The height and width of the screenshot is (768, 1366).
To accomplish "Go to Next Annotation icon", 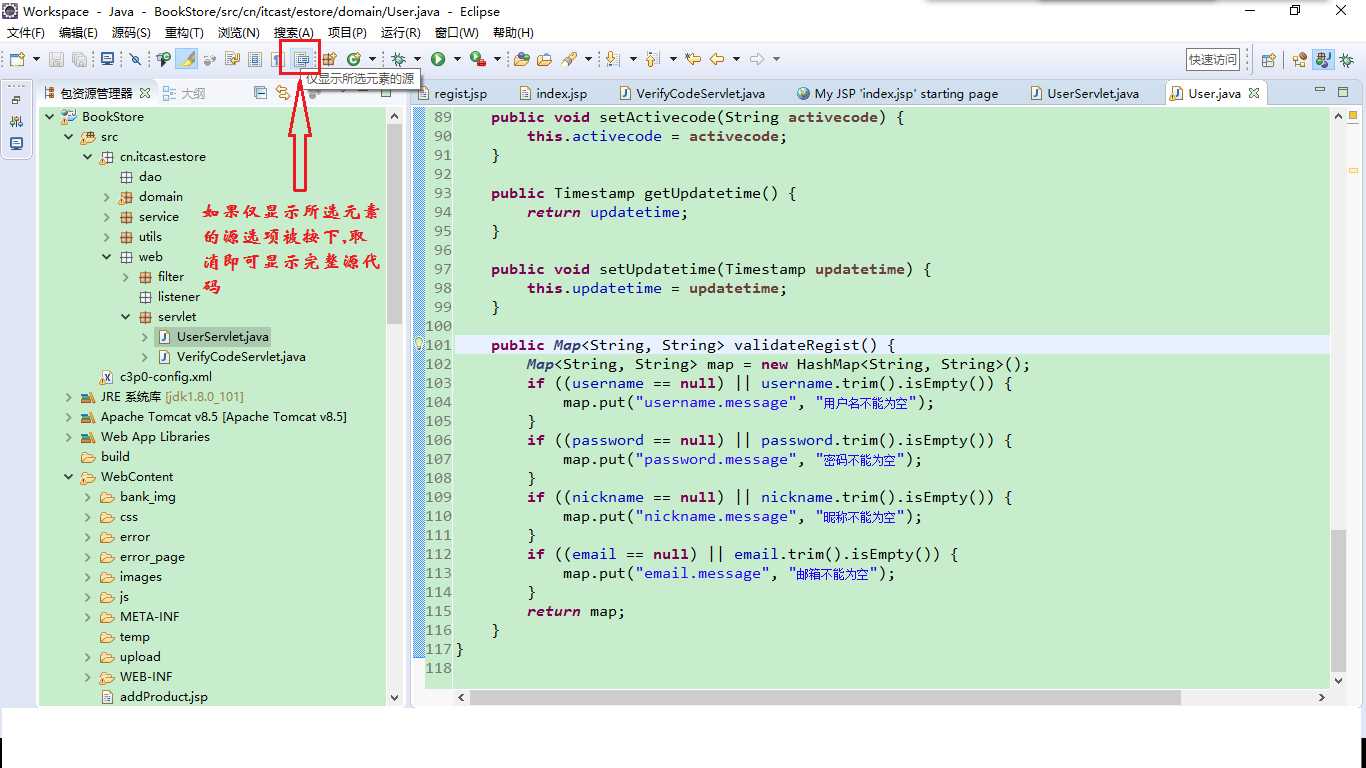I will (x=611, y=59).
